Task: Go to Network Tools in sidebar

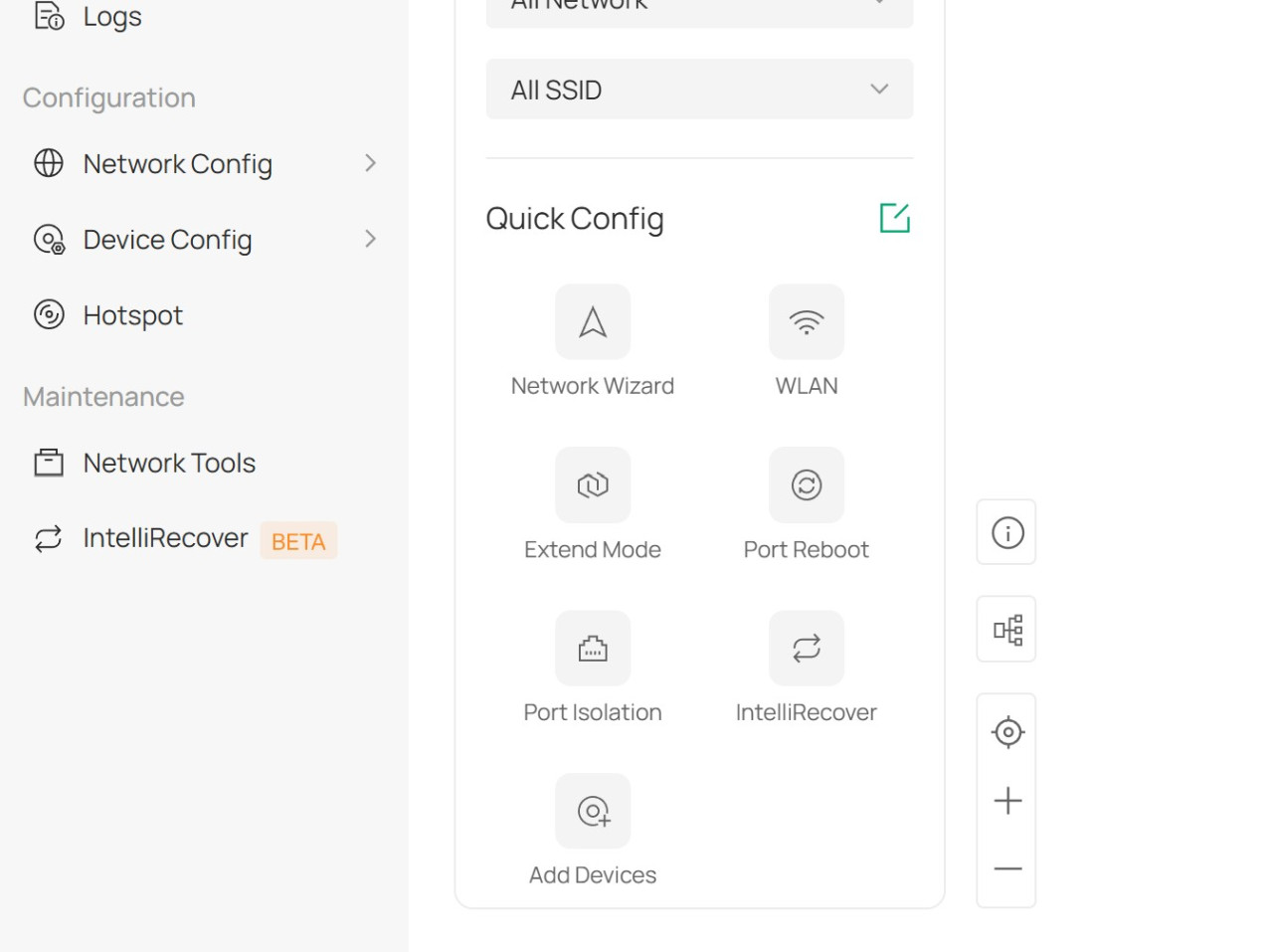Action: coord(169,463)
